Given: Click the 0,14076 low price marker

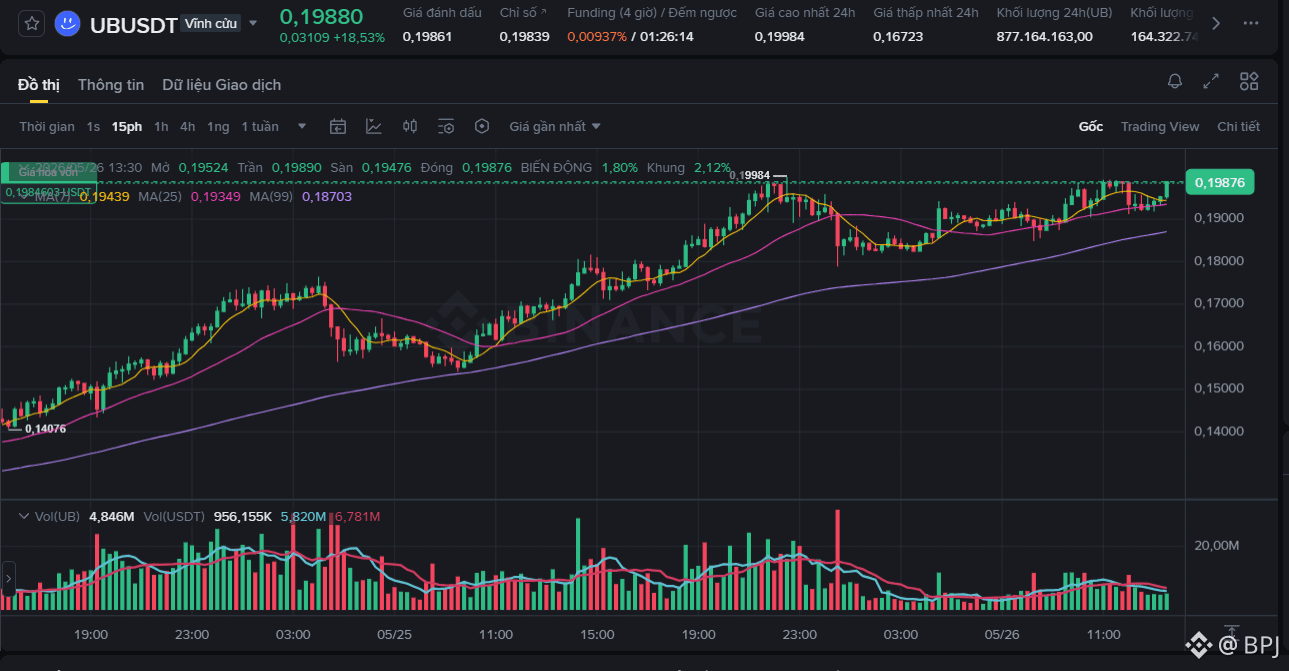Looking at the screenshot, I should point(45,428).
